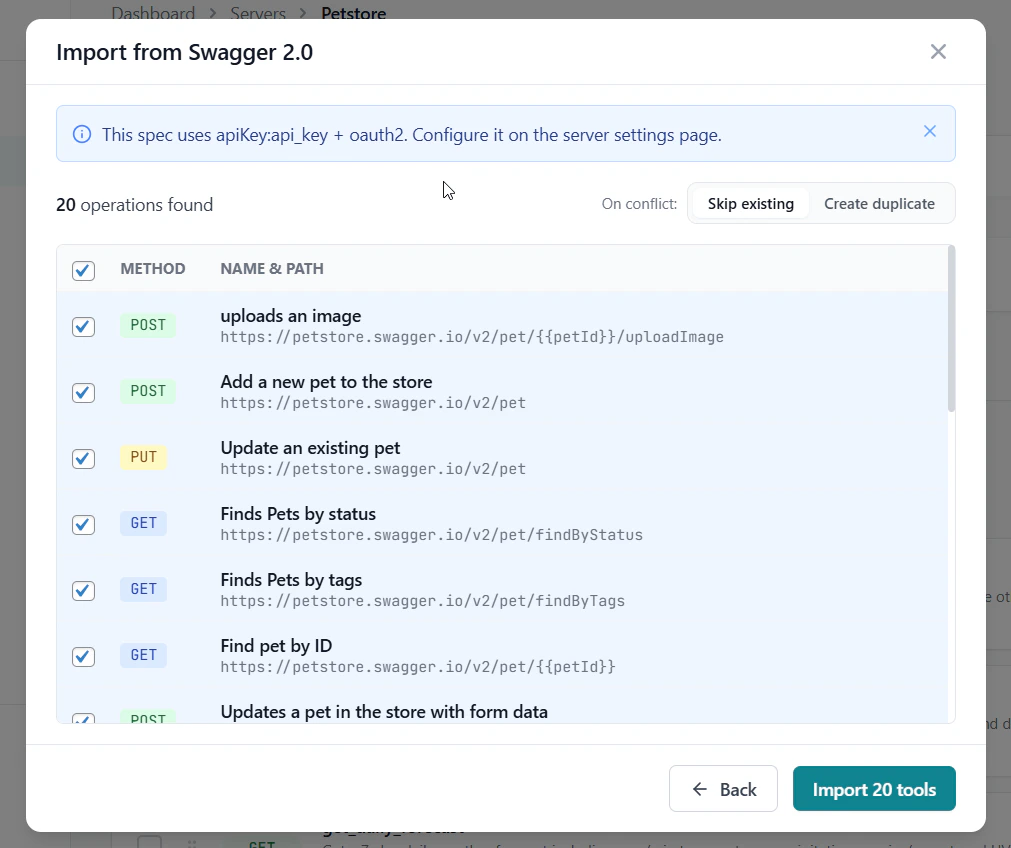Select 'Create duplicate' conflict option
Image resolution: width=1011 pixels, height=848 pixels.
(879, 204)
